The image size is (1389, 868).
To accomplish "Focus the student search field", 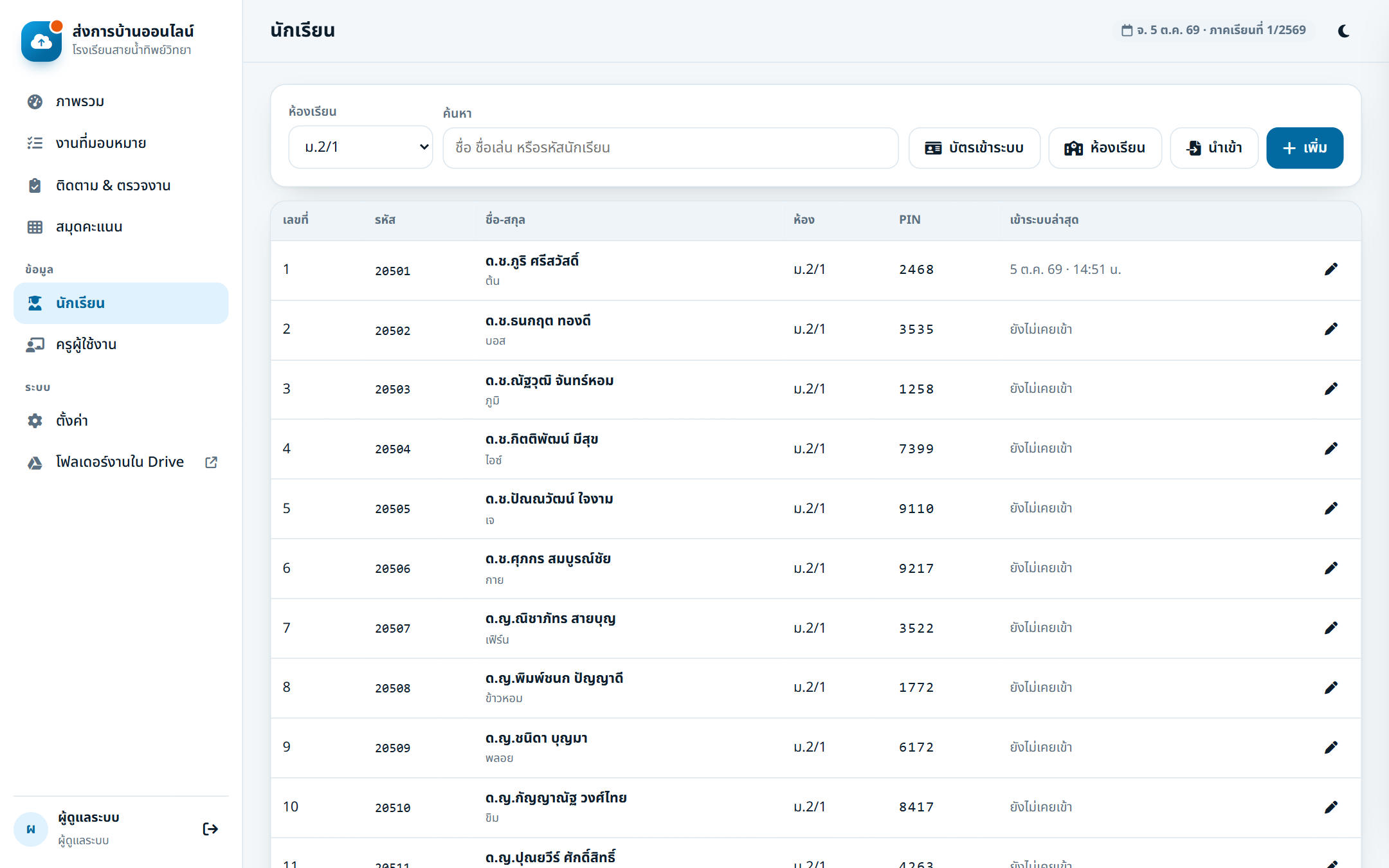I will point(670,148).
